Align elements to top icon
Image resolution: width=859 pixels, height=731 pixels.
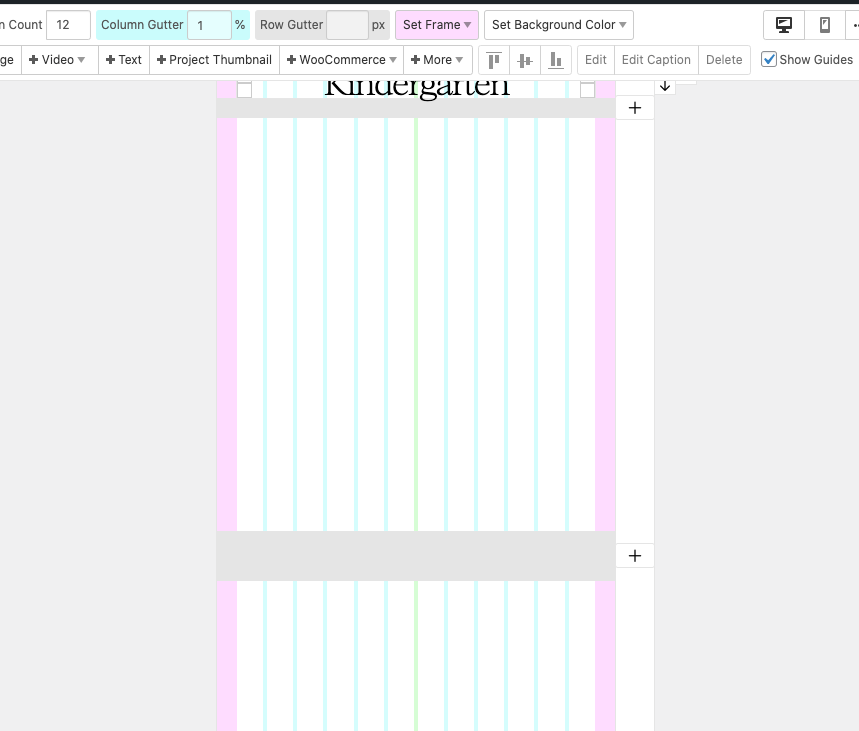click(x=494, y=60)
